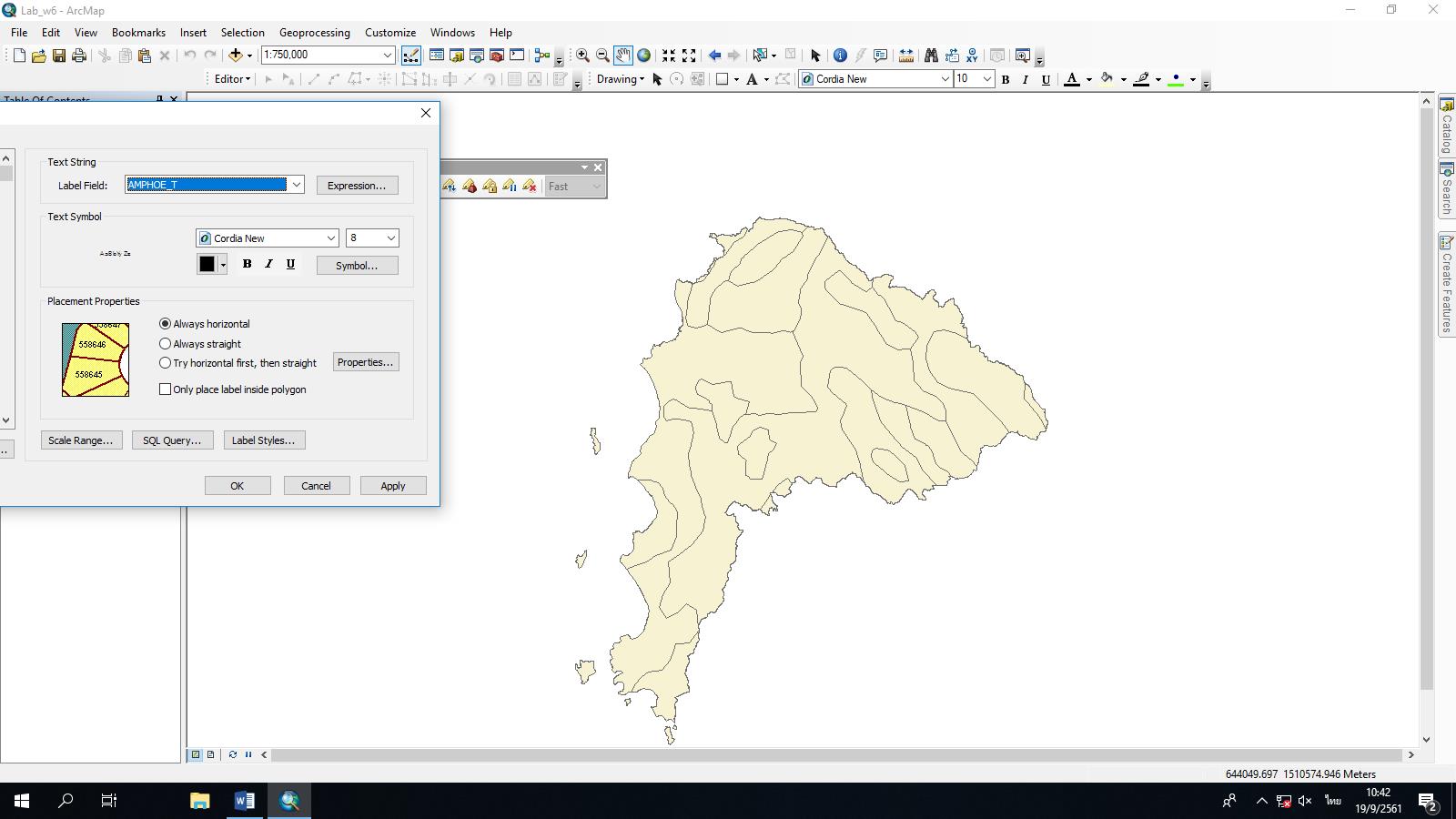Select the Lock Labels icon on labeling toolbar

coord(490,187)
